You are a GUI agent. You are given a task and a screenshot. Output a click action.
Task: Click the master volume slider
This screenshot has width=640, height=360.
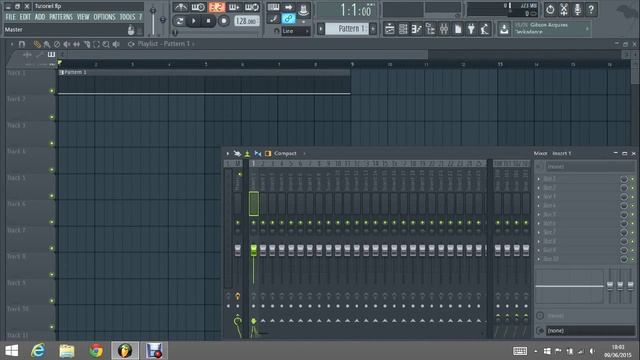click(x=153, y=20)
